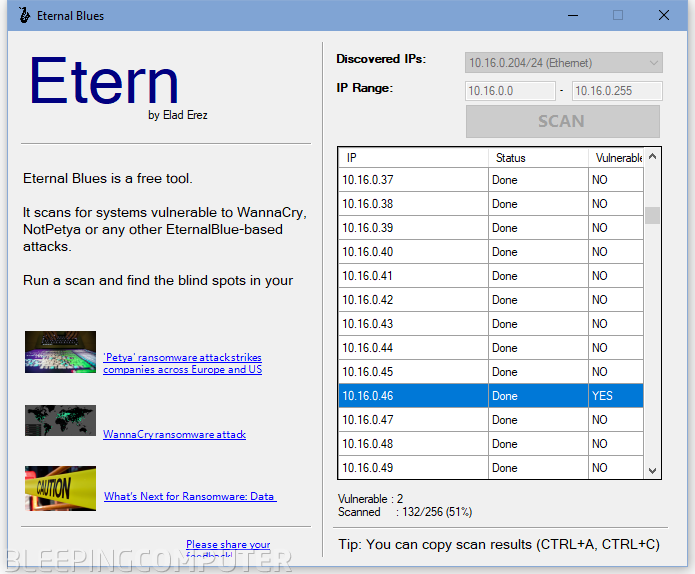695x574 pixels.
Task: Click the CAUTION tape article thumbnail
Action: point(60,488)
